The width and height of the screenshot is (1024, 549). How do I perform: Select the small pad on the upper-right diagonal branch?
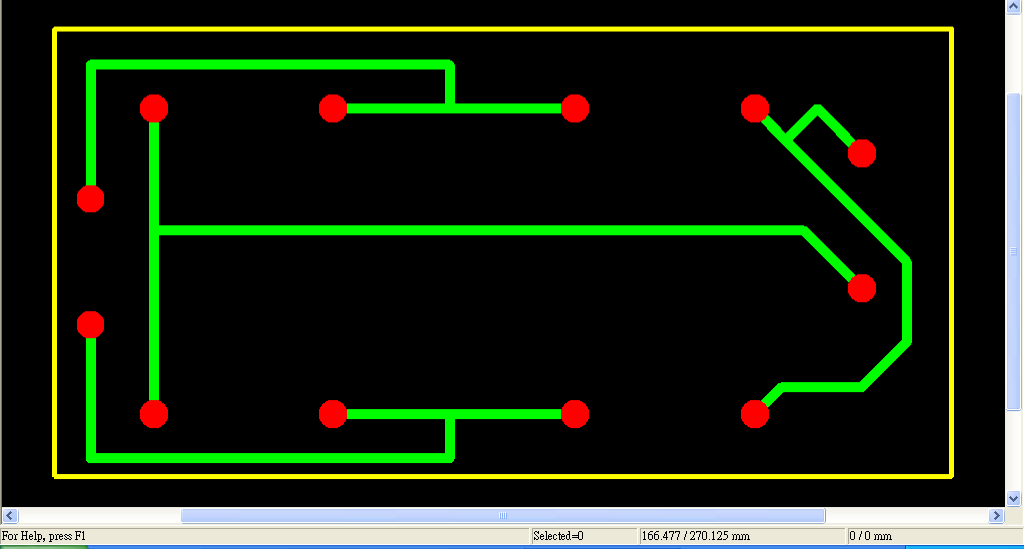pyautogui.click(x=862, y=153)
